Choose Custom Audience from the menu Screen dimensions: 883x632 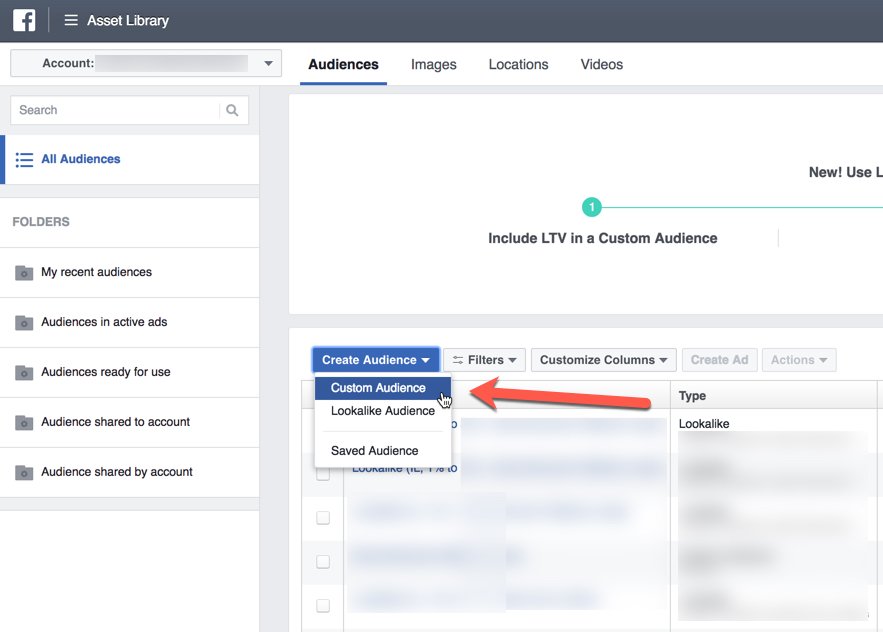pos(383,388)
